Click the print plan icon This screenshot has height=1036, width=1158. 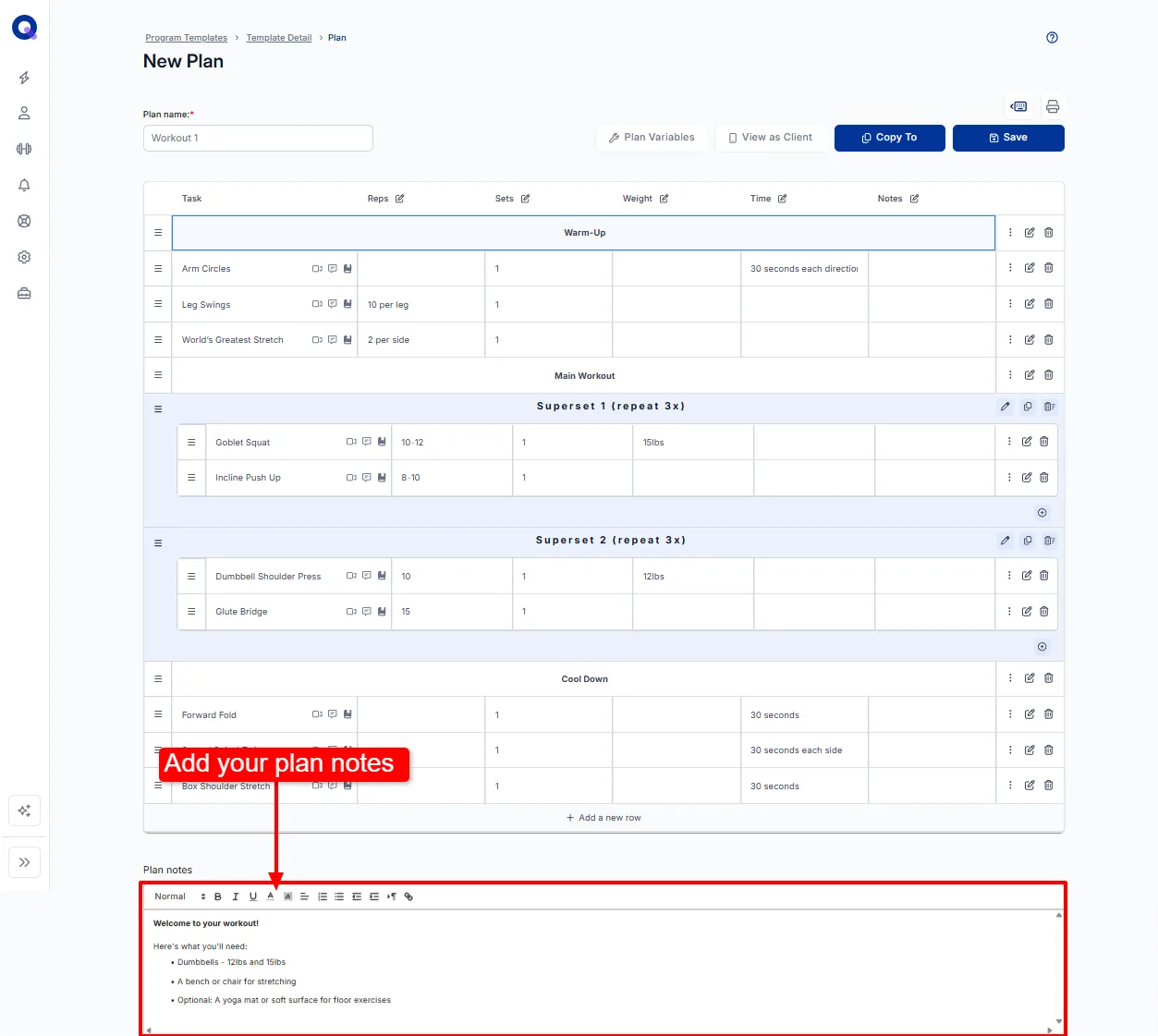click(x=1052, y=106)
